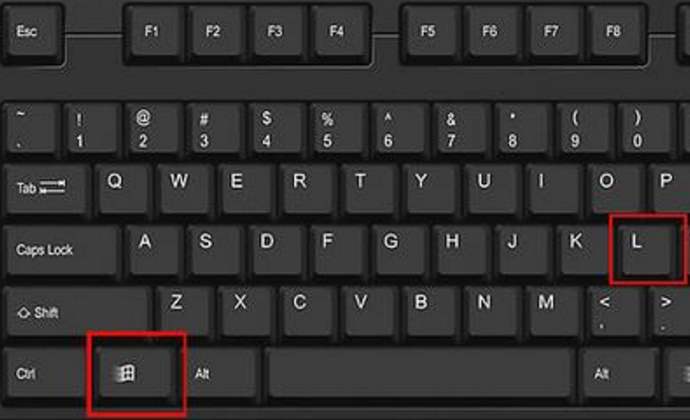Click the F8 function key
The height and width of the screenshot is (420, 690).
617,33
